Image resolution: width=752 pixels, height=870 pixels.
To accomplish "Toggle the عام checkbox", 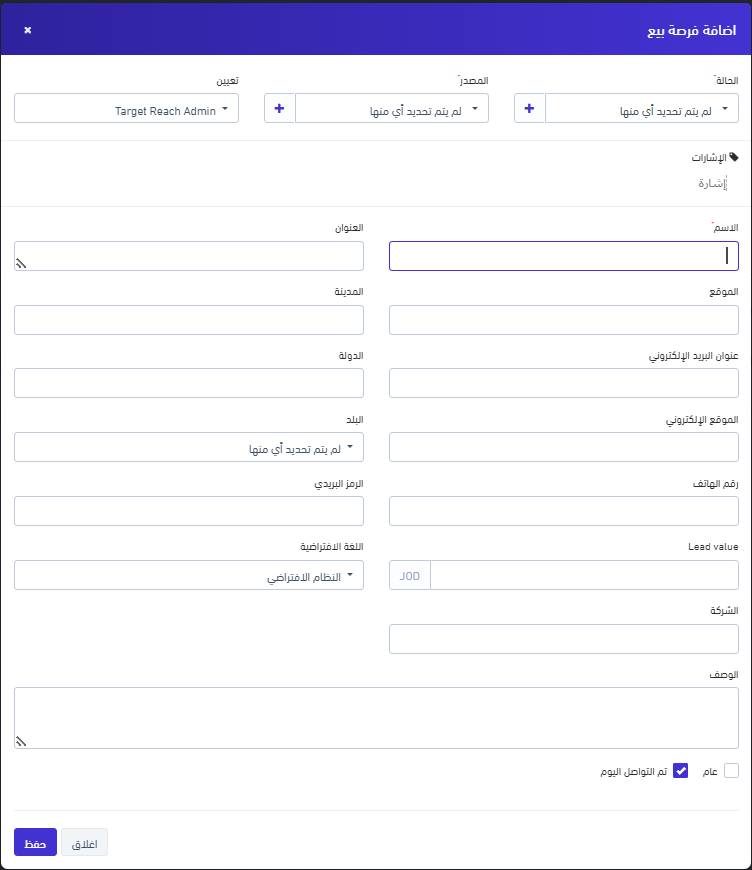I will click(731, 770).
